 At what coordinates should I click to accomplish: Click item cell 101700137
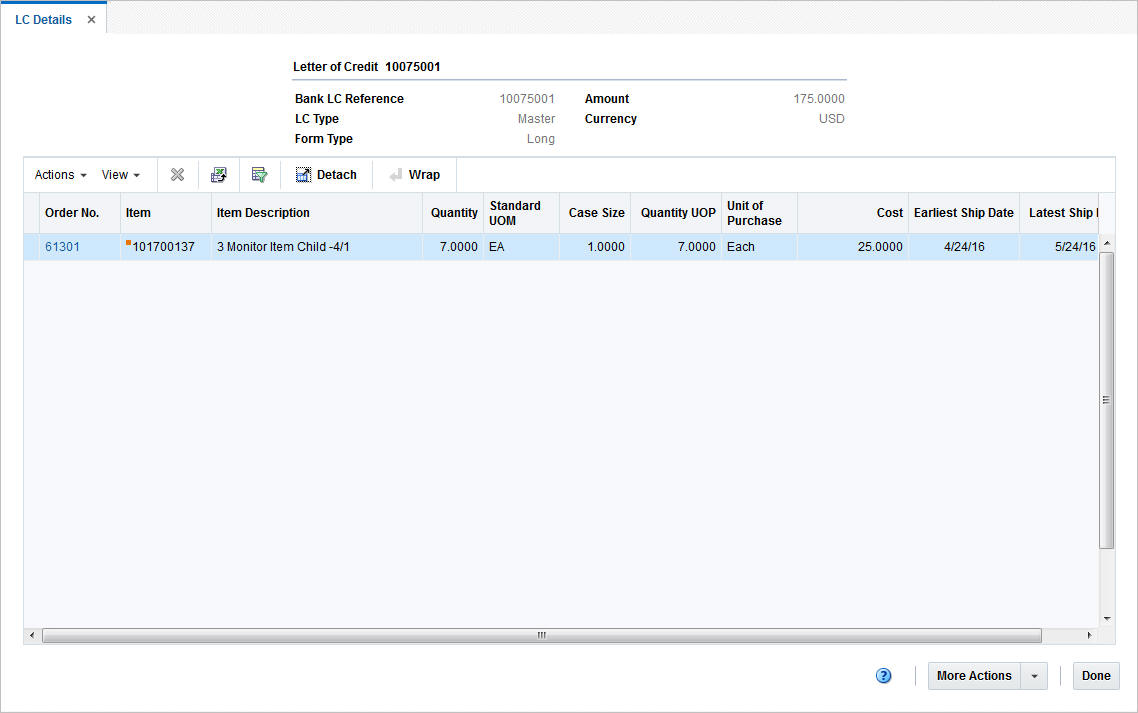tap(163, 247)
